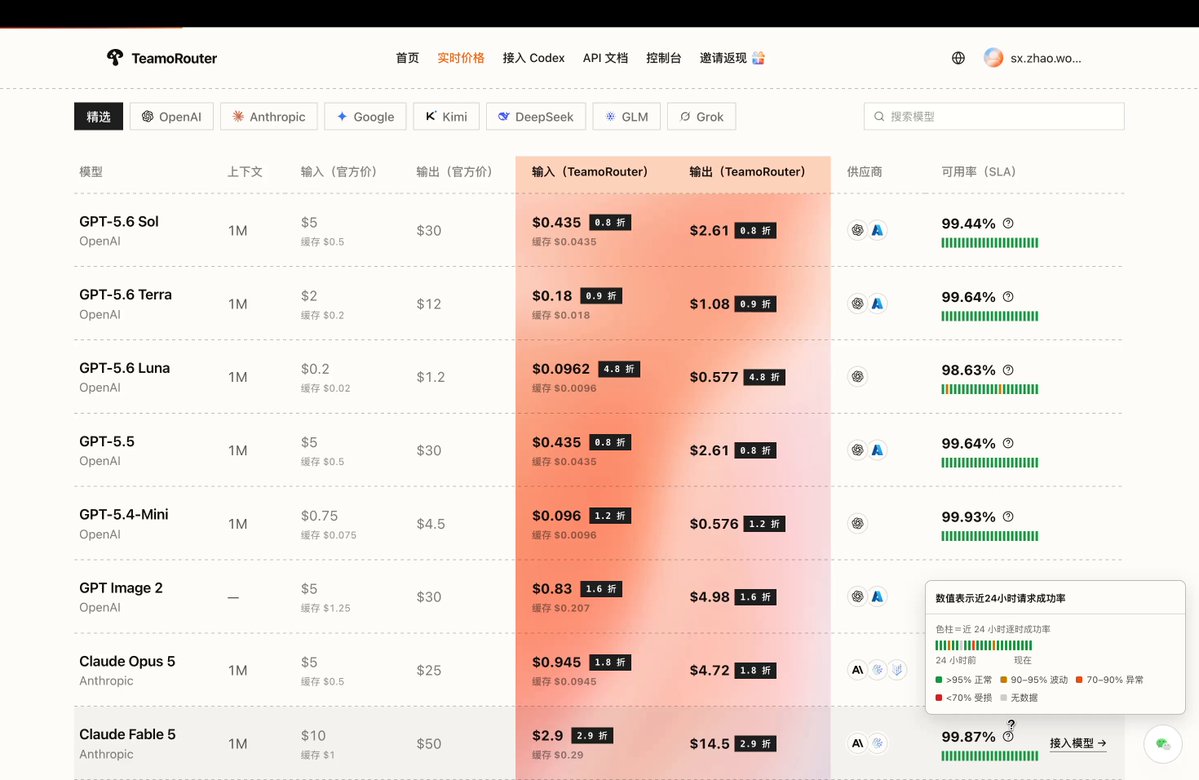Click the Claude Opus 5 model name

pos(127,661)
